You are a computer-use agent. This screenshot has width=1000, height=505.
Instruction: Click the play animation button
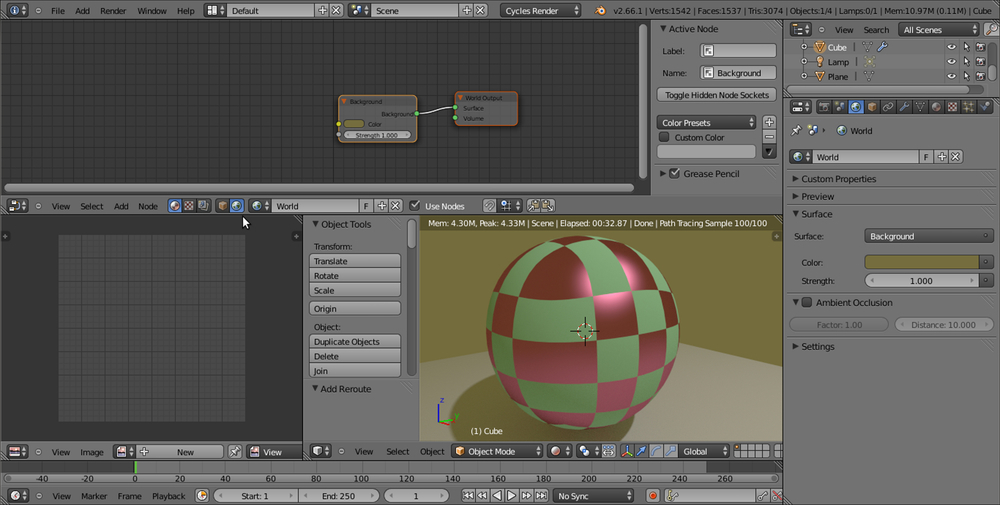511,495
